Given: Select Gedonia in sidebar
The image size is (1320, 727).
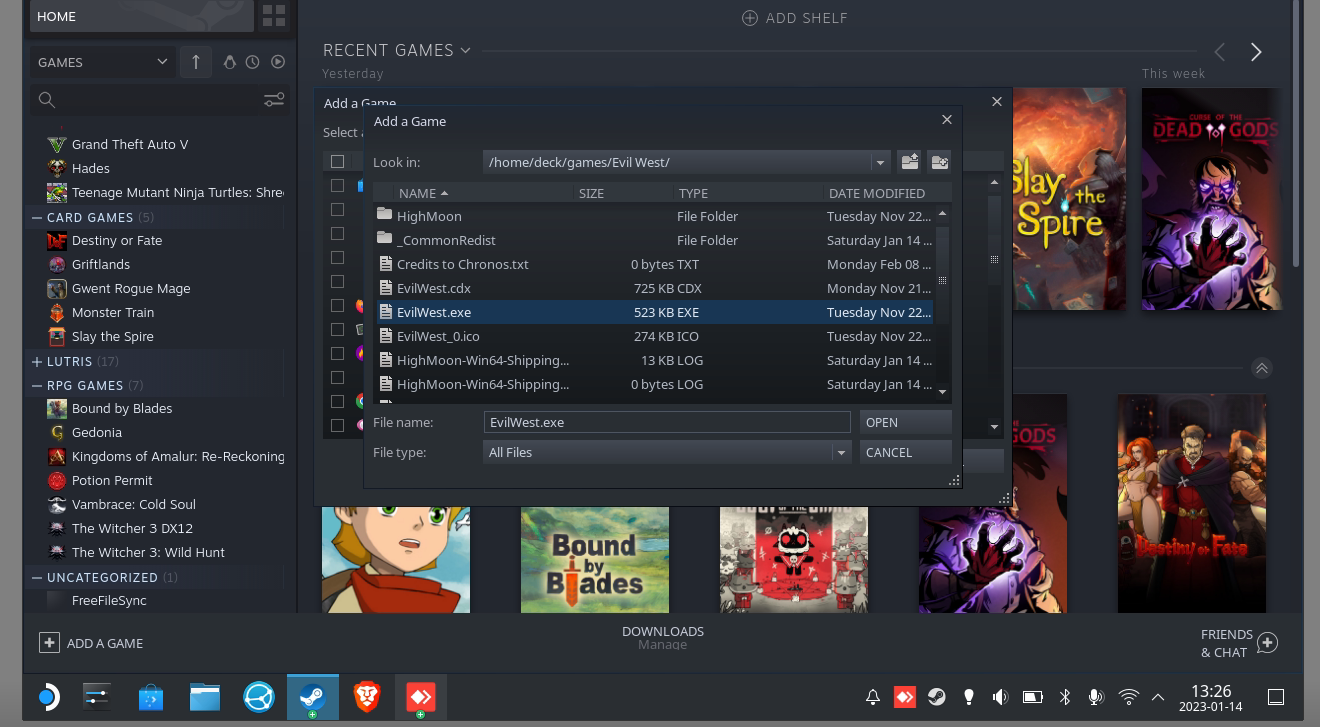Looking at the screenshot, I should click(x=97, y=432).
